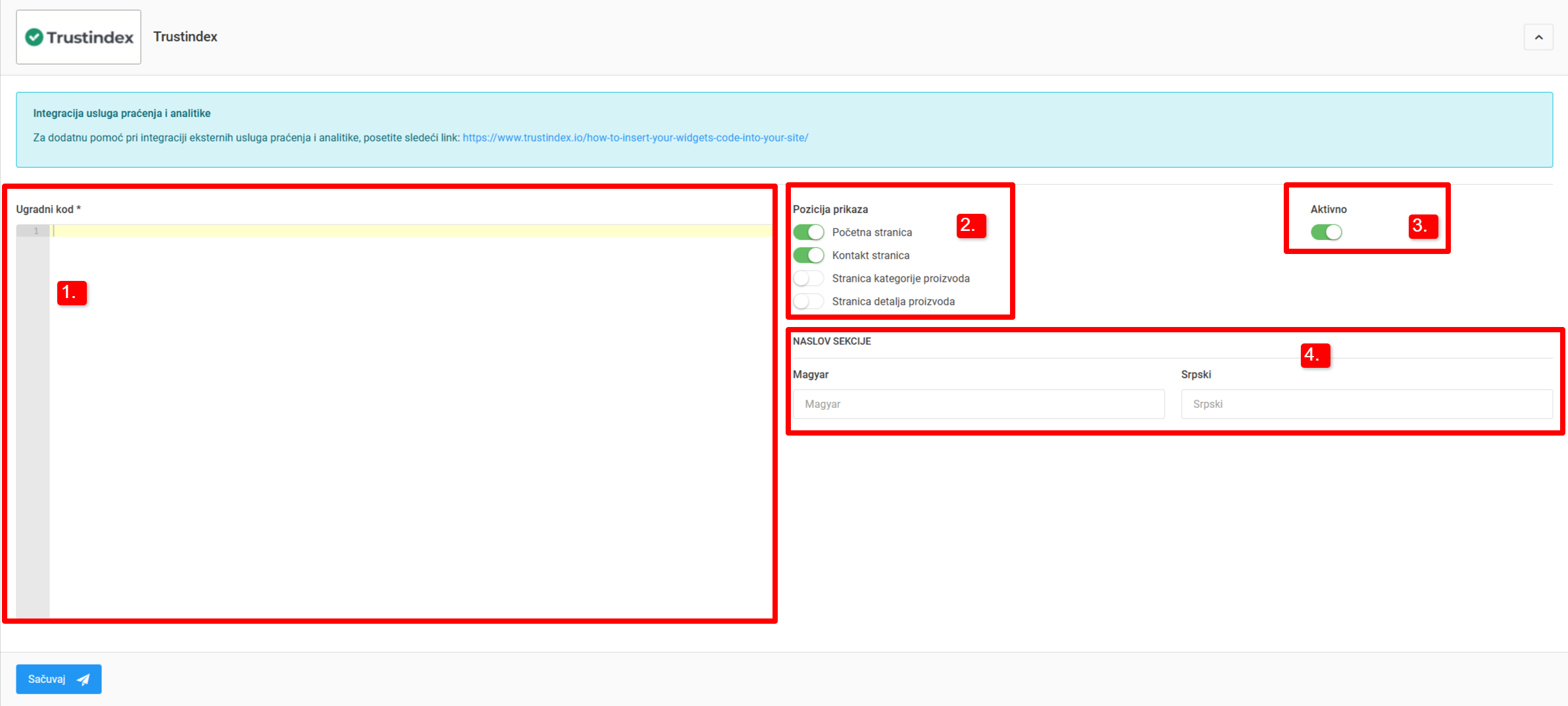1568x706 pixels.
Task: Click the red badge numbered 1
Action: [72, 292]
